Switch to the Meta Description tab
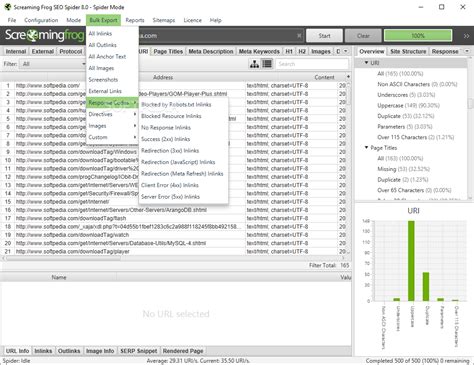Viewport: 474px width, 365px height. tap(211, 51)
